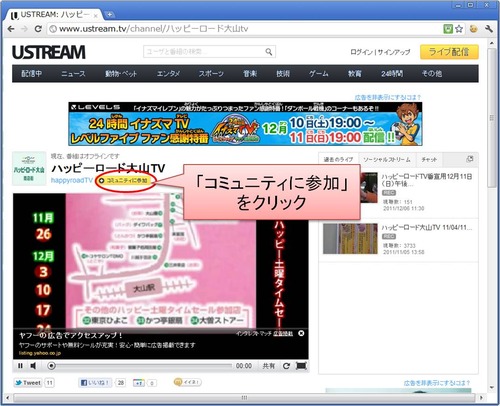
Task: Reload the page in the browser
Action: [x=38, y=29]
